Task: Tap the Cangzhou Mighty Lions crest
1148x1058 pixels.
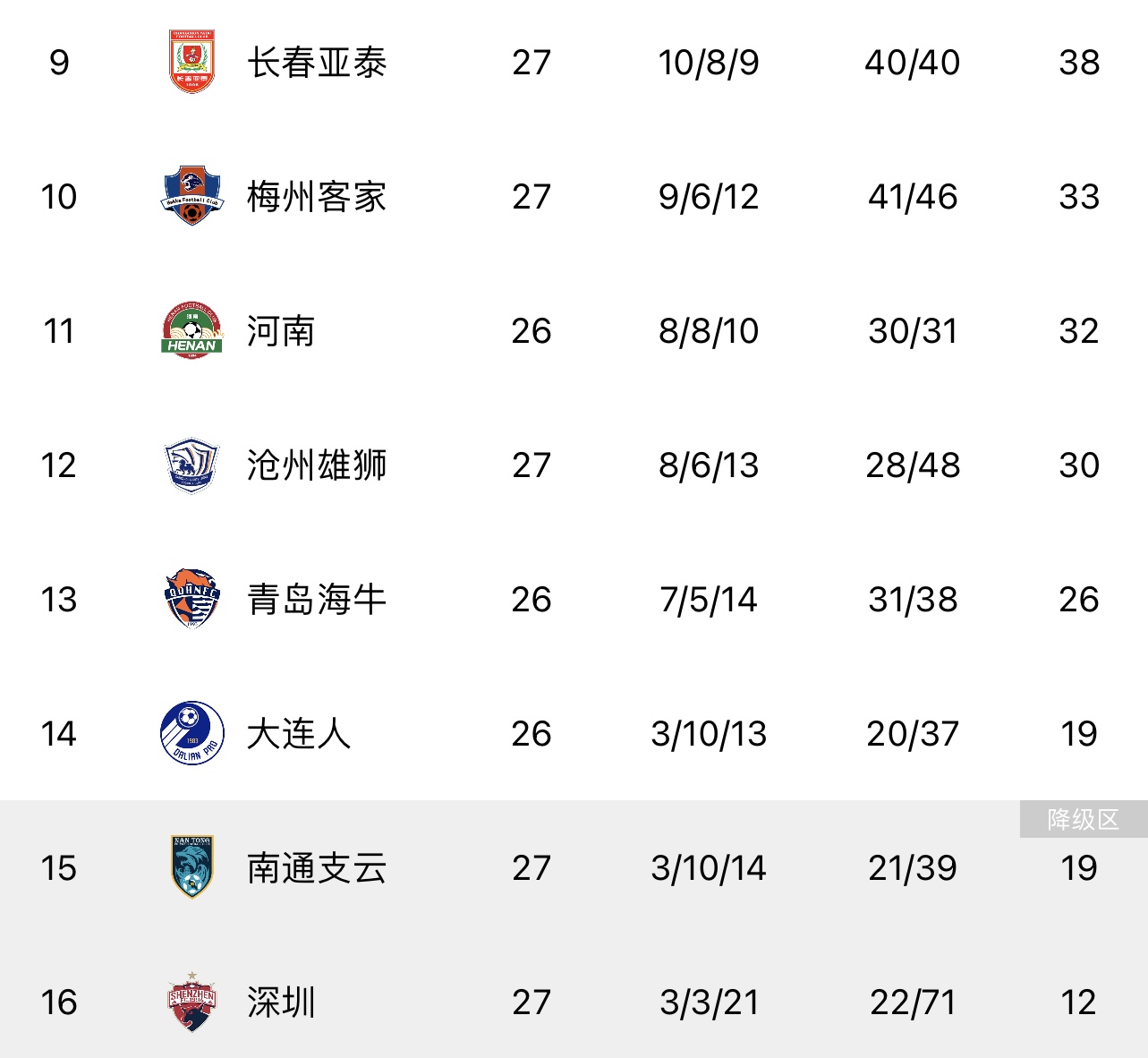Action: pyautogui.click(x=191, y=465)
